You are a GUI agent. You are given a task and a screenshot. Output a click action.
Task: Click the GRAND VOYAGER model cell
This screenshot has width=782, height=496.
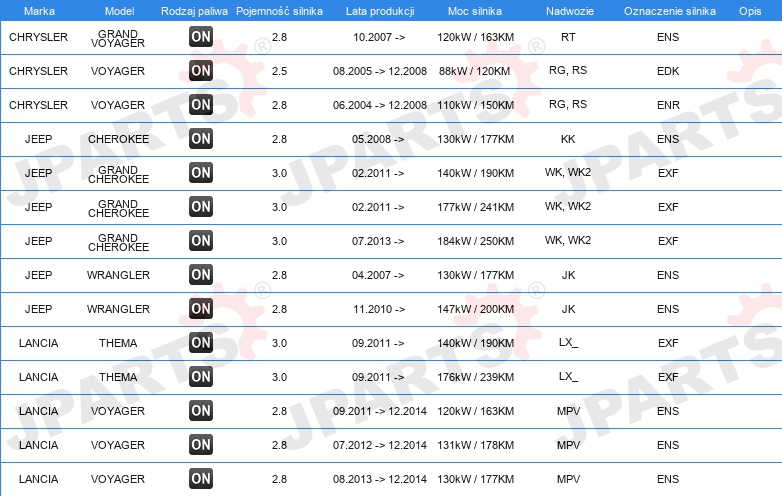point(118,38)
